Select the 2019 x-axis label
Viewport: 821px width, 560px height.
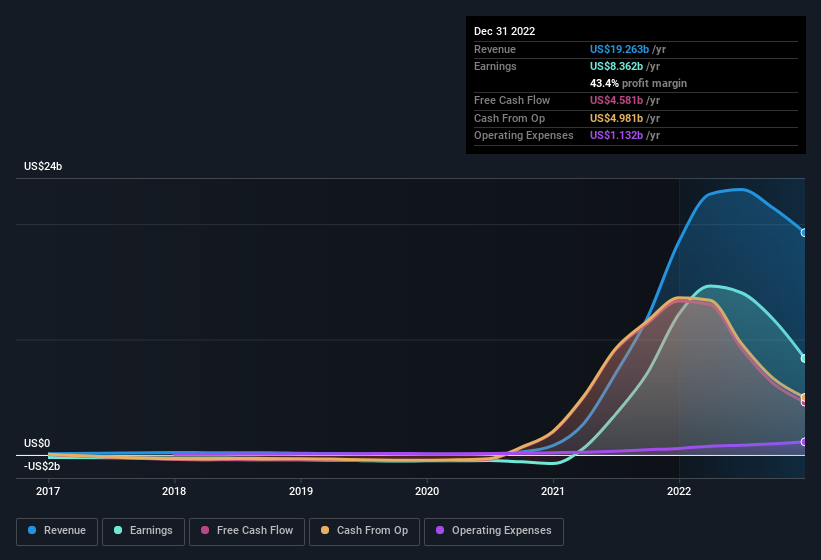pos(301,491)
